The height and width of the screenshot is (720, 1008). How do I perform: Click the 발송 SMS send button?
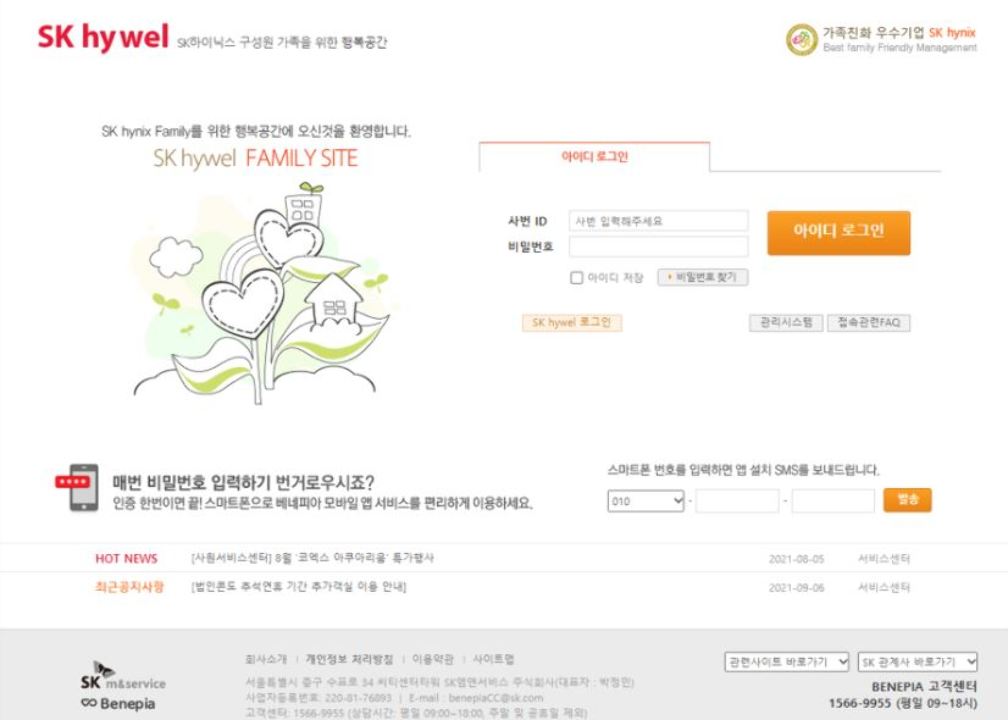[907, 500]
